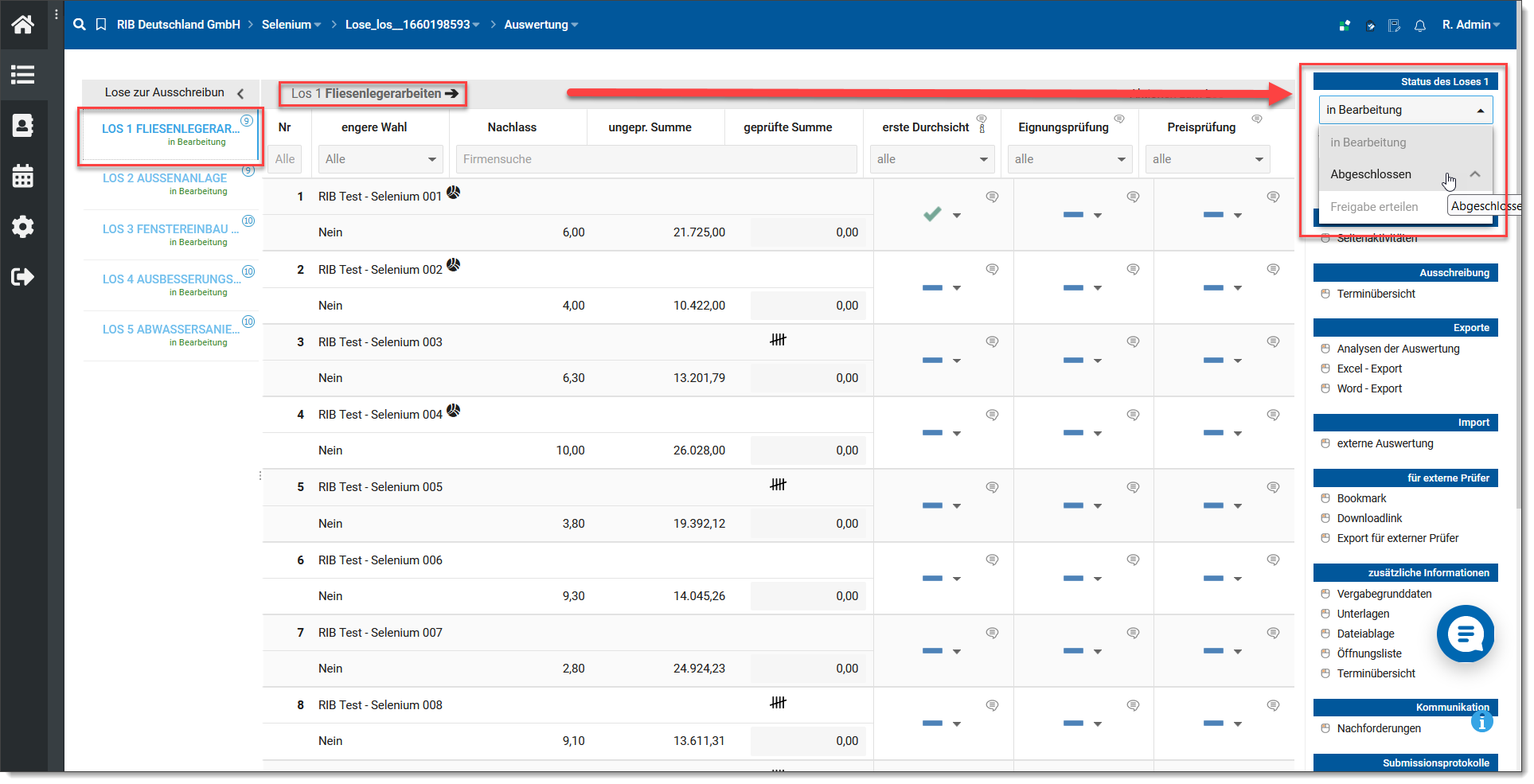Image resolution: width=1534 pixels, height=784 pixels.
Task: Open the Öffnungsliste link
Action: coord(1369,653)
